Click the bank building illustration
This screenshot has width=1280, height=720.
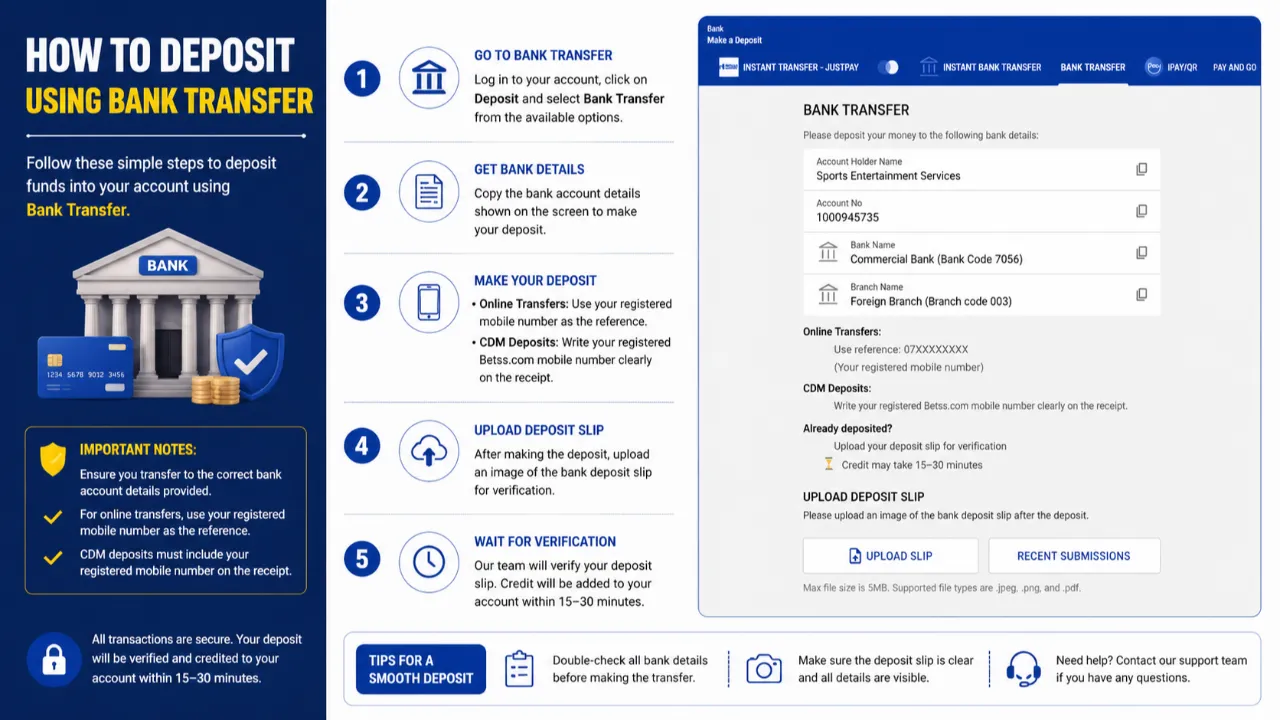(167, 315)
